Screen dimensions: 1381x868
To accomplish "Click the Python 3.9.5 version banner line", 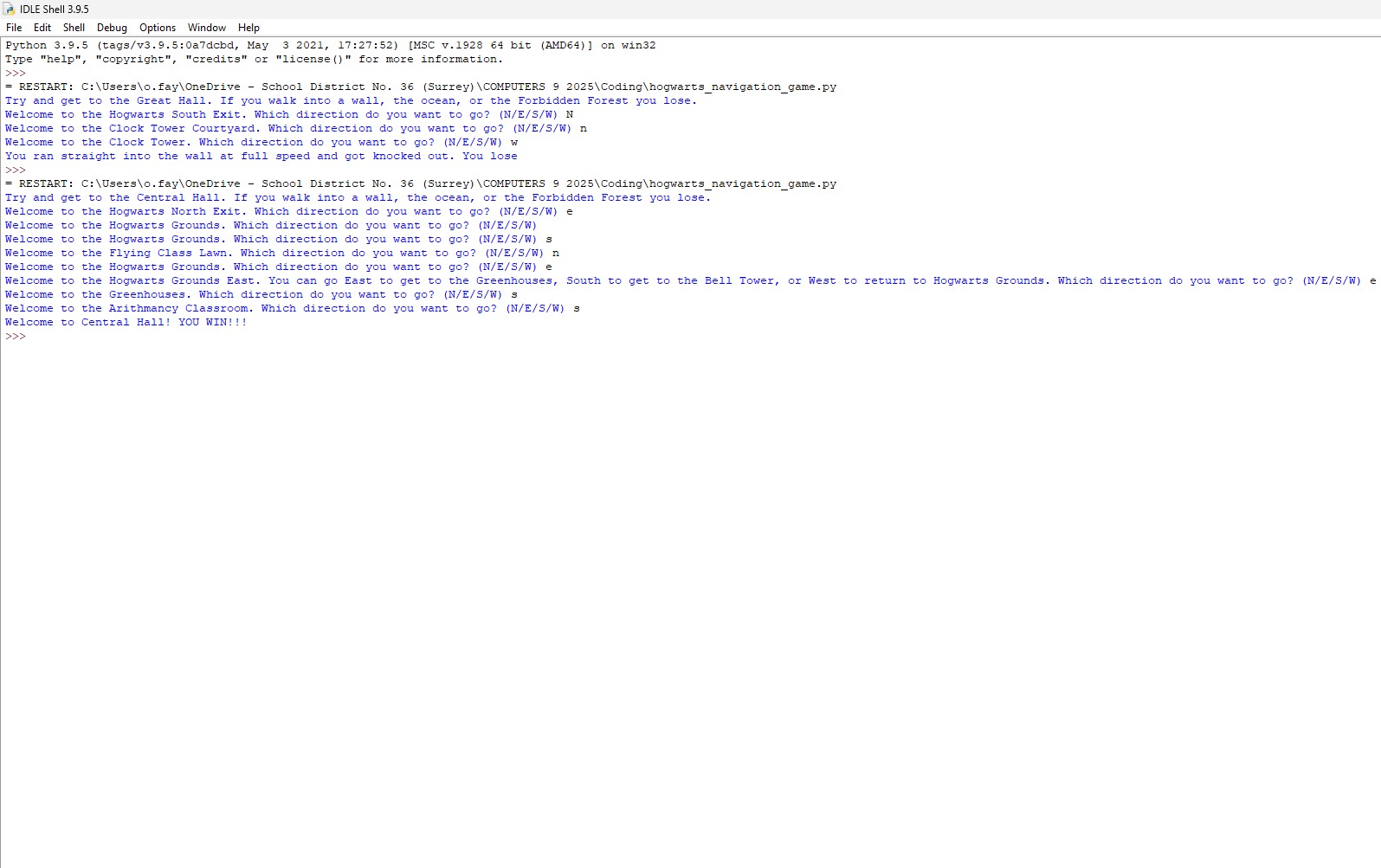I will tap(331, 45).
